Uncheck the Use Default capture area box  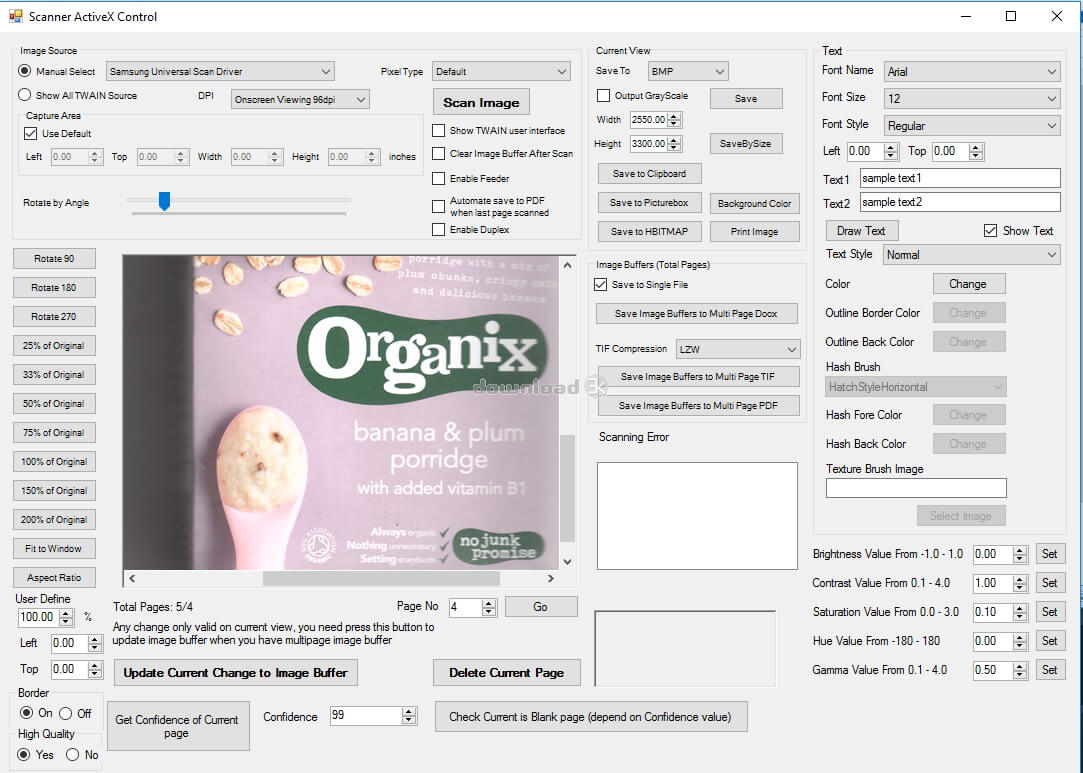tap(30, 133)
